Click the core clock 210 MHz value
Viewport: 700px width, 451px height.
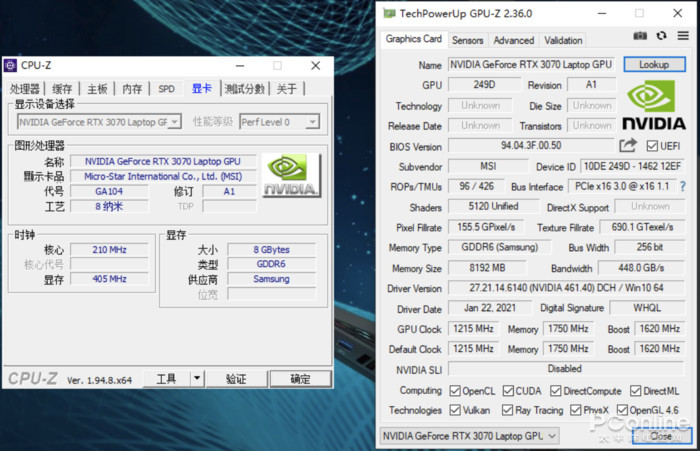(x=109, y=250)
